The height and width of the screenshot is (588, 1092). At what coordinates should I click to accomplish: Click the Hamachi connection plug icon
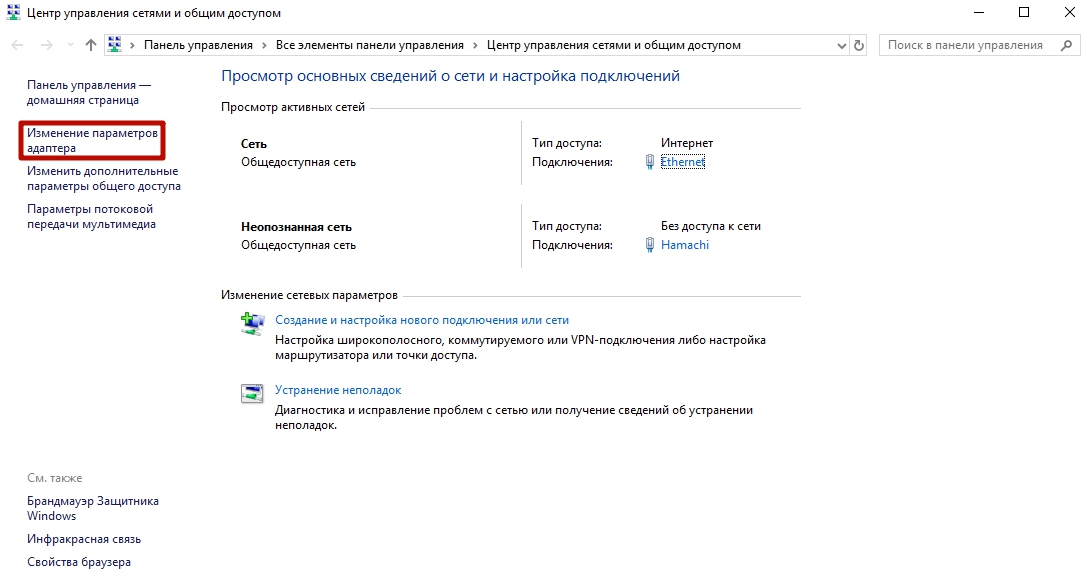[x=650, y=245]
